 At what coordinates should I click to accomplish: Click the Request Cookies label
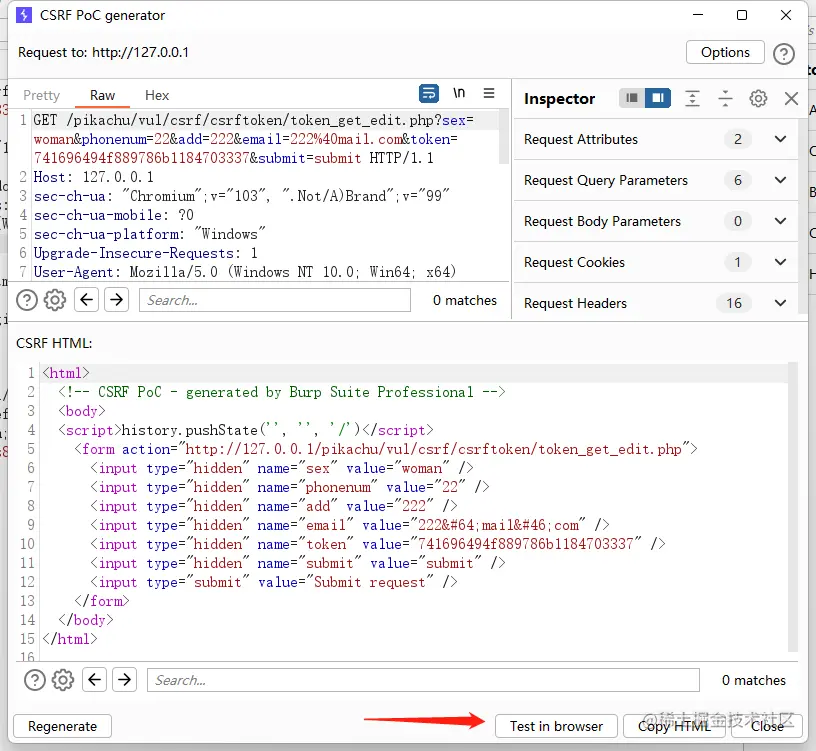coord(574,262)
